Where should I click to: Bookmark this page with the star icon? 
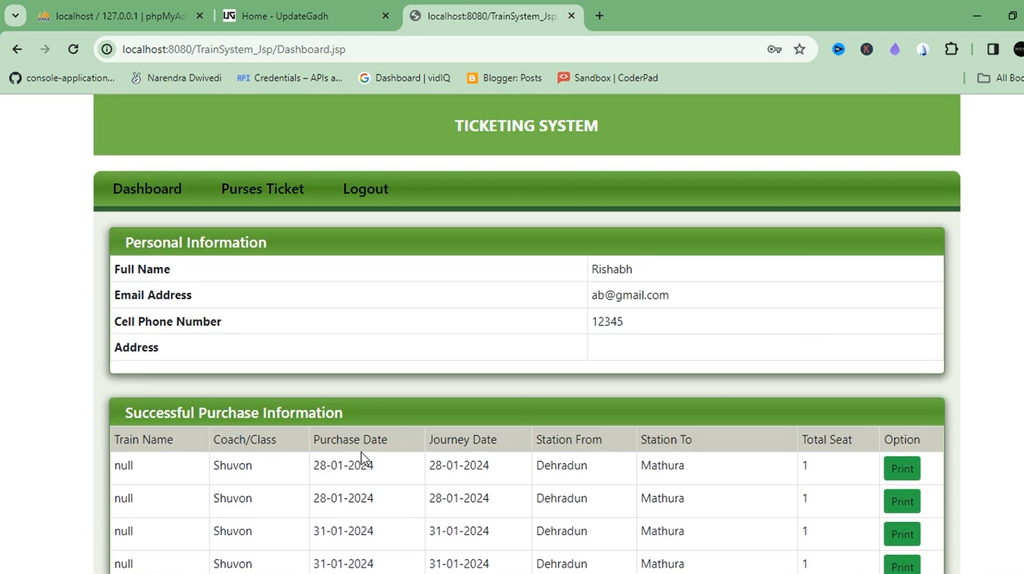pos(799,49)
